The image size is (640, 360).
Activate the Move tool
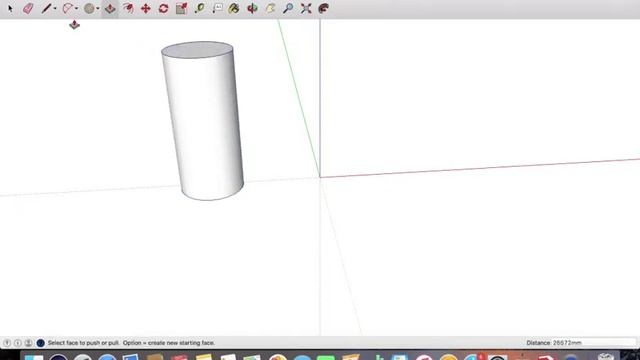[146, 8]
